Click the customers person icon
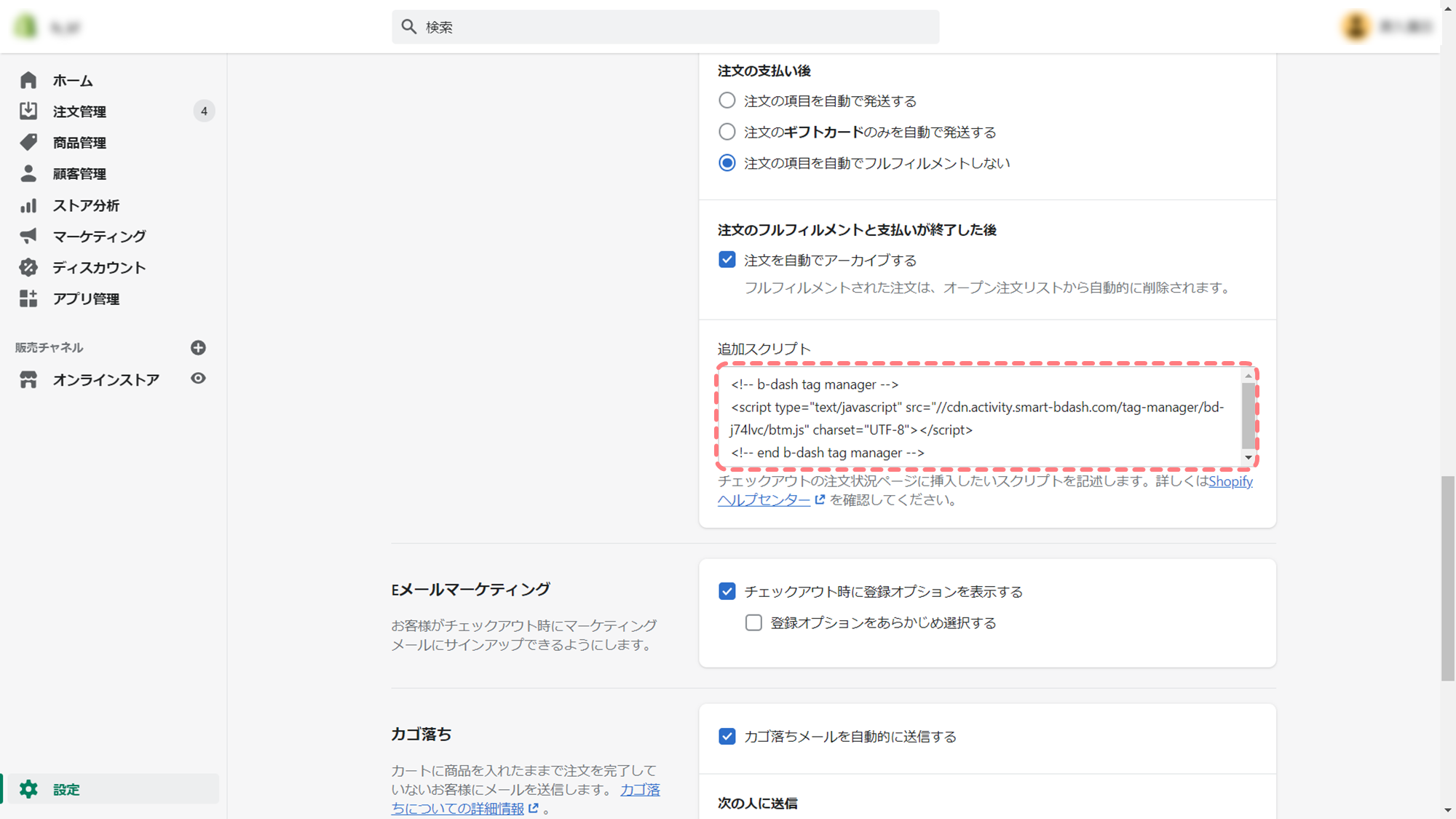The height and width of the screenshot is (819, 1456). (28, 173)
